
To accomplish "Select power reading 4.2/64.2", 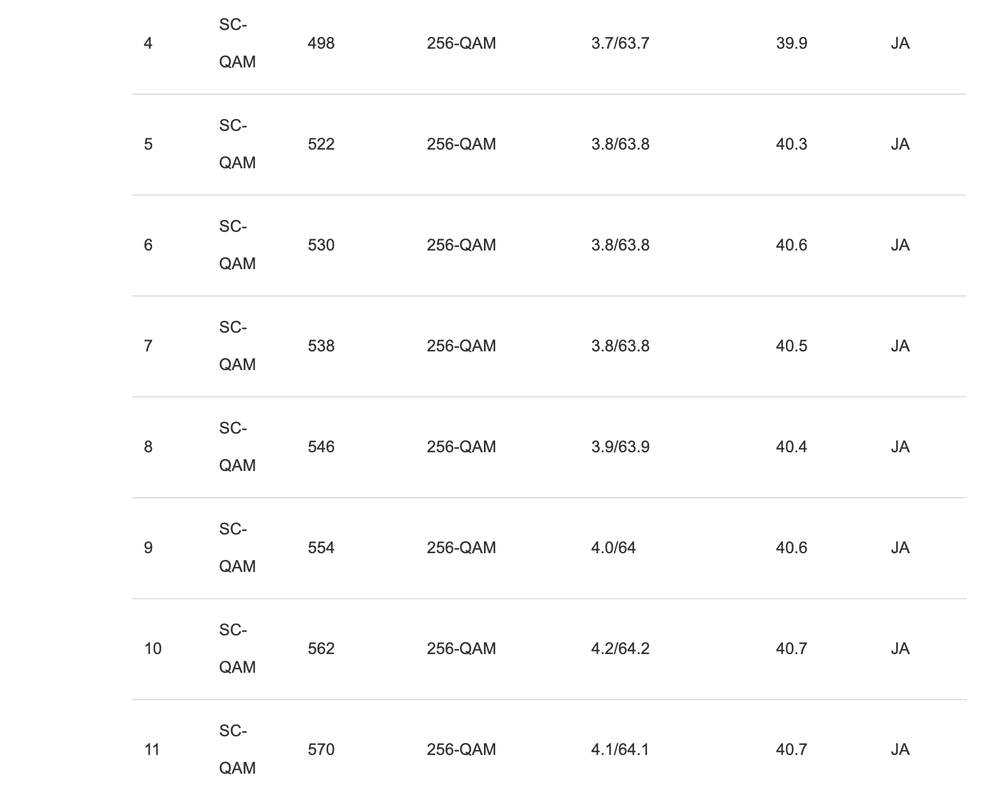I will [x=620, y=650].
